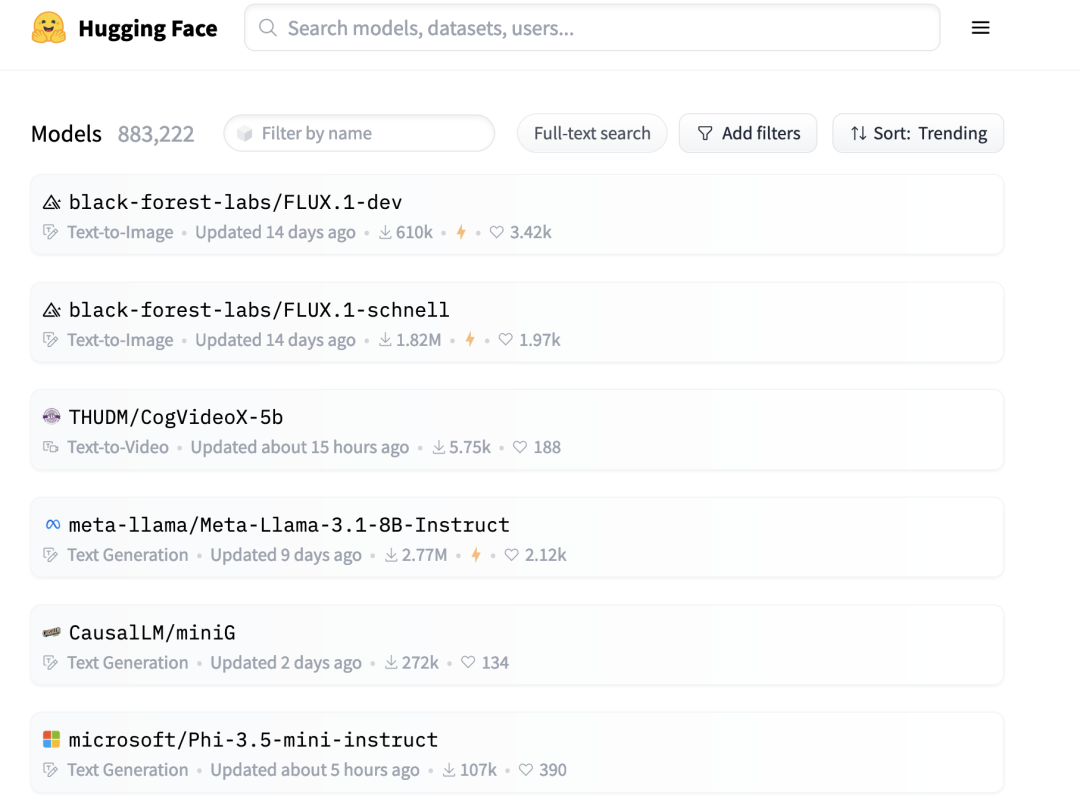Open the Sort: Trending dropdown

click(x=918, y=133)
